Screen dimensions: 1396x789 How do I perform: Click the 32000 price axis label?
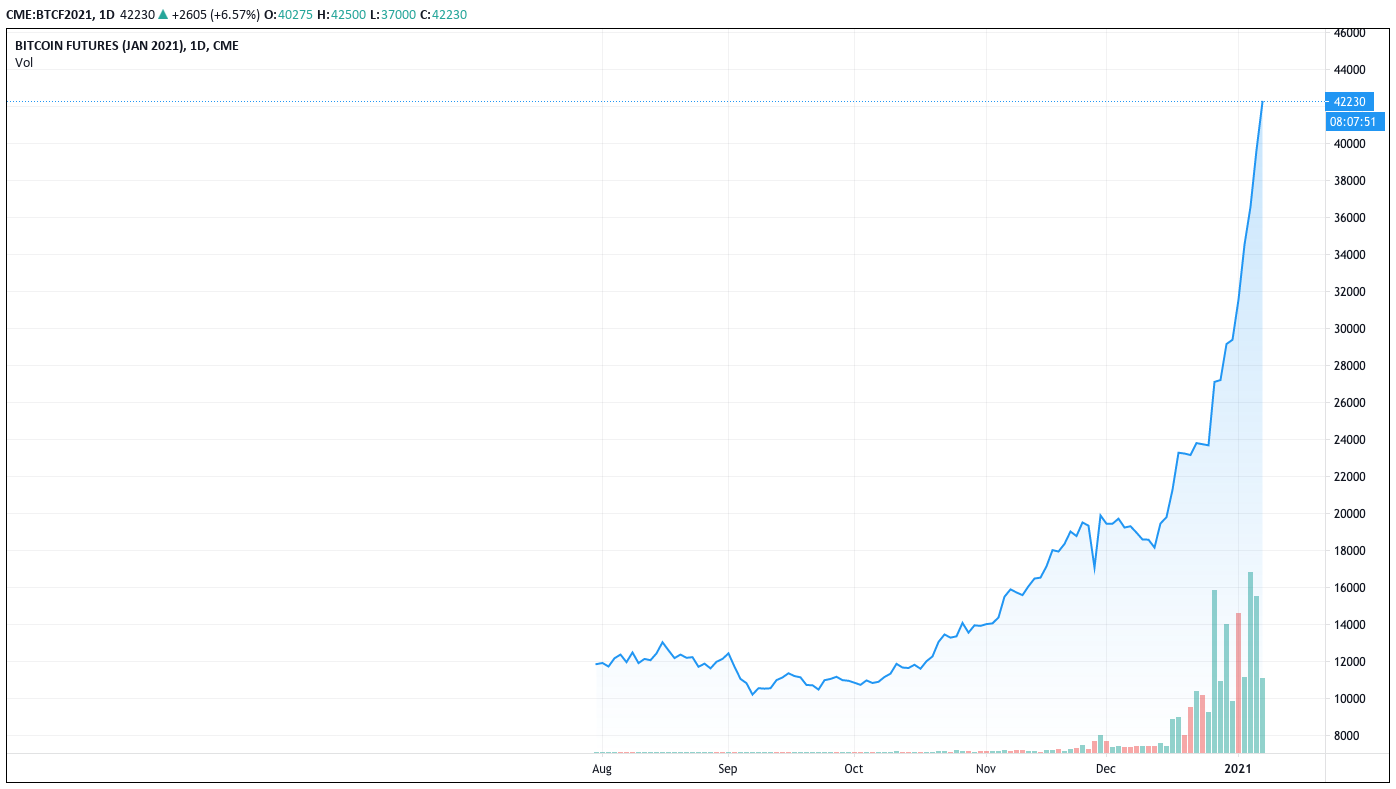point(1350,292)
